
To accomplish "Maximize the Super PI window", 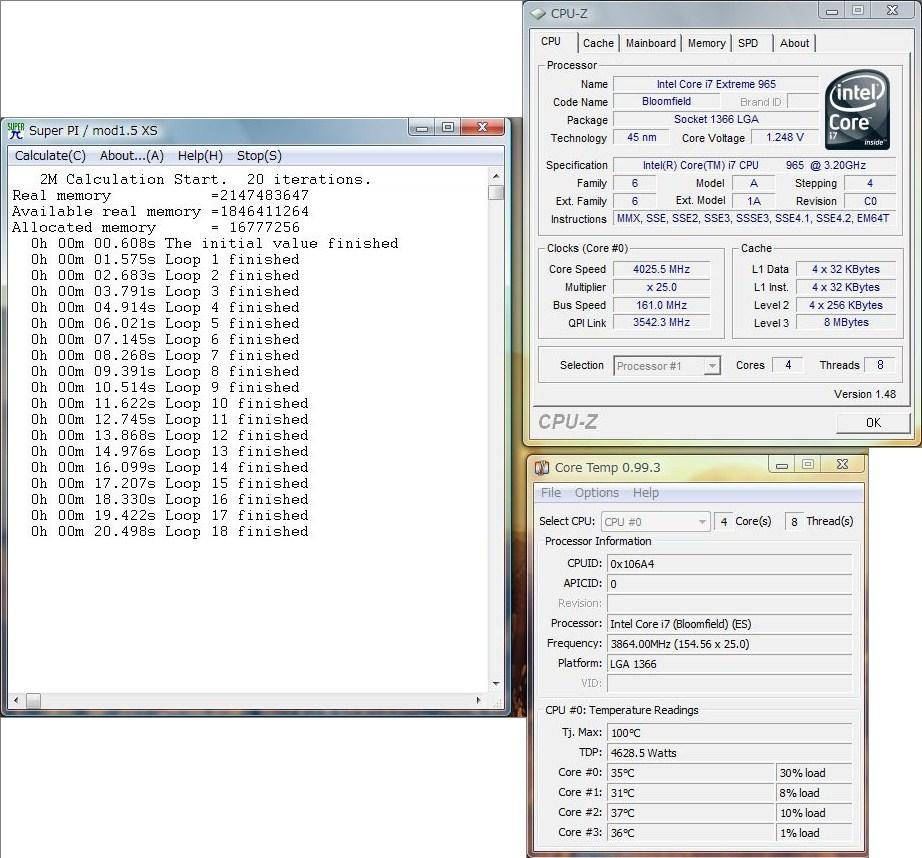I will point(448,128).
